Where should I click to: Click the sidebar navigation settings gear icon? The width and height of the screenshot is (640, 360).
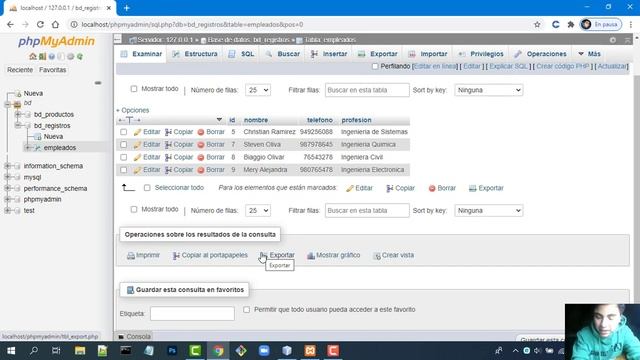coord(71,56)
